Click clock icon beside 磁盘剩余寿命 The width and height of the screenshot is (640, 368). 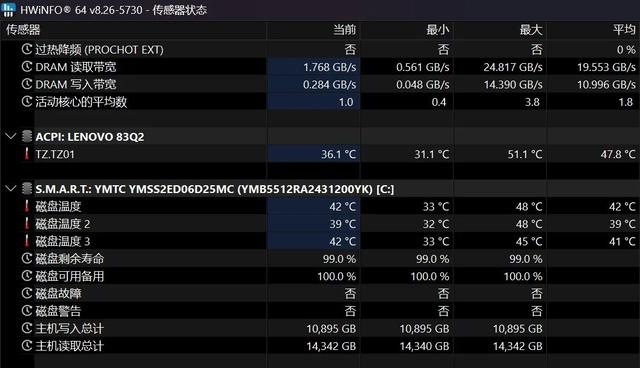(27, 259)
